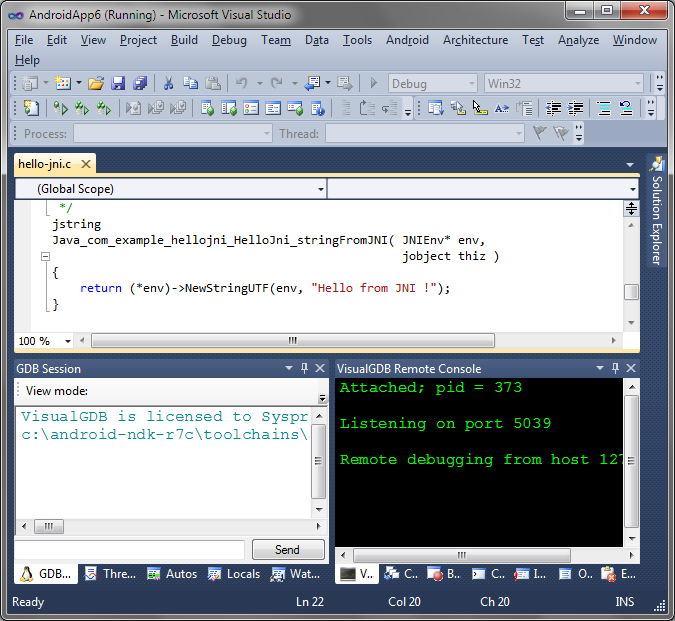This screenshot has width=675, height=621.
Task: Click the Display Word Completion icon
Action: [502, 108]
